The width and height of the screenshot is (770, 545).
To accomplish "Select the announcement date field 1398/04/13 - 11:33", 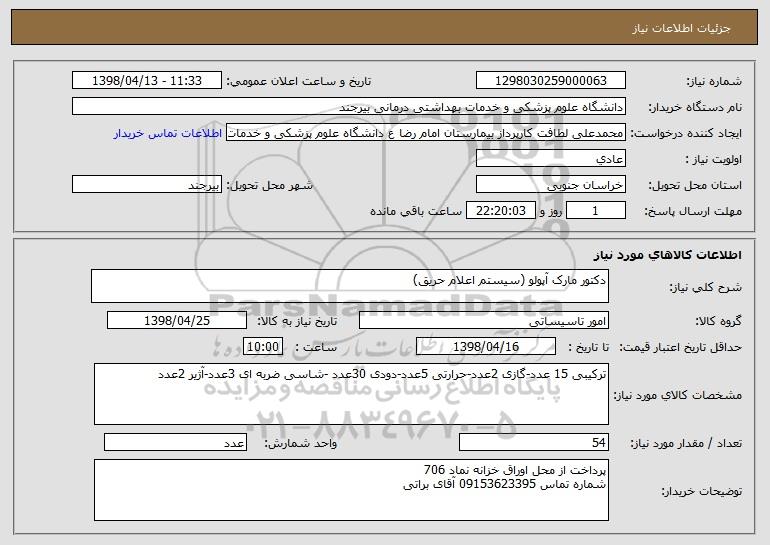I will (x=146, y=80).
